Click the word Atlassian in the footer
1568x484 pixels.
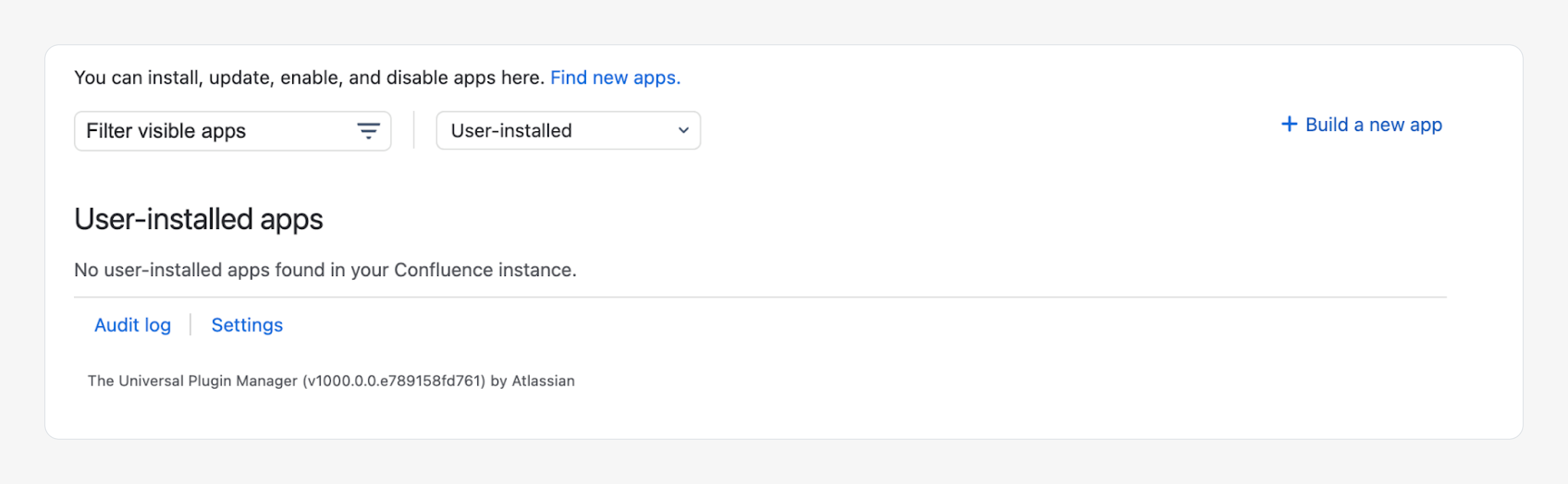(543, 381)
